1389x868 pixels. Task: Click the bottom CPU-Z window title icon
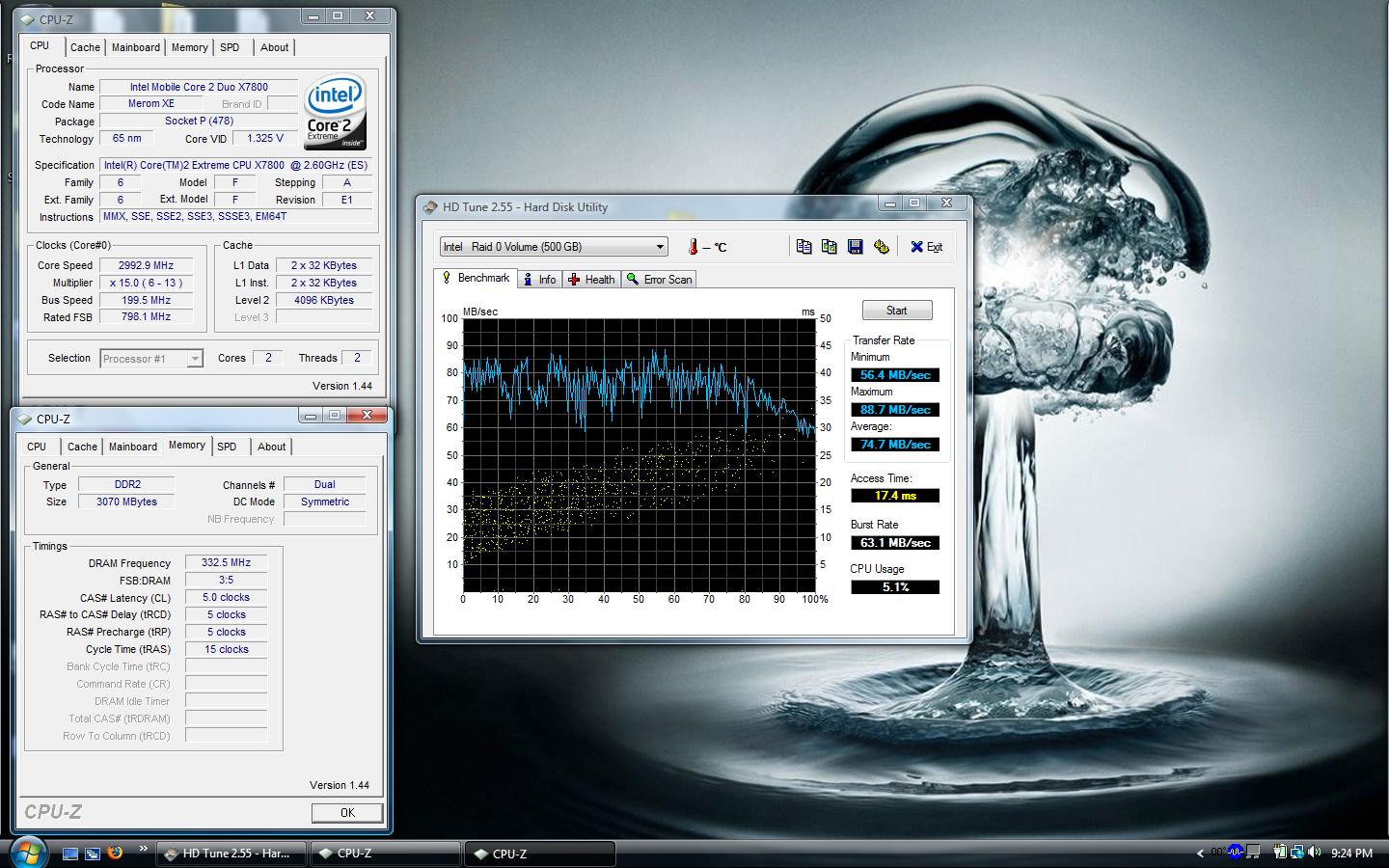(24, 419)
